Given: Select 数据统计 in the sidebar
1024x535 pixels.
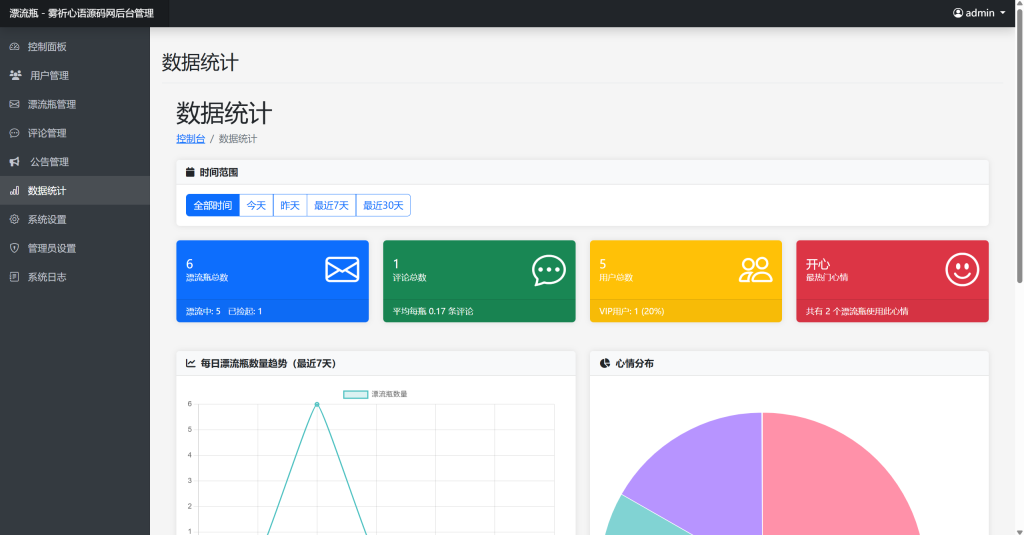Looking at the screenshot, I should 75,190.
